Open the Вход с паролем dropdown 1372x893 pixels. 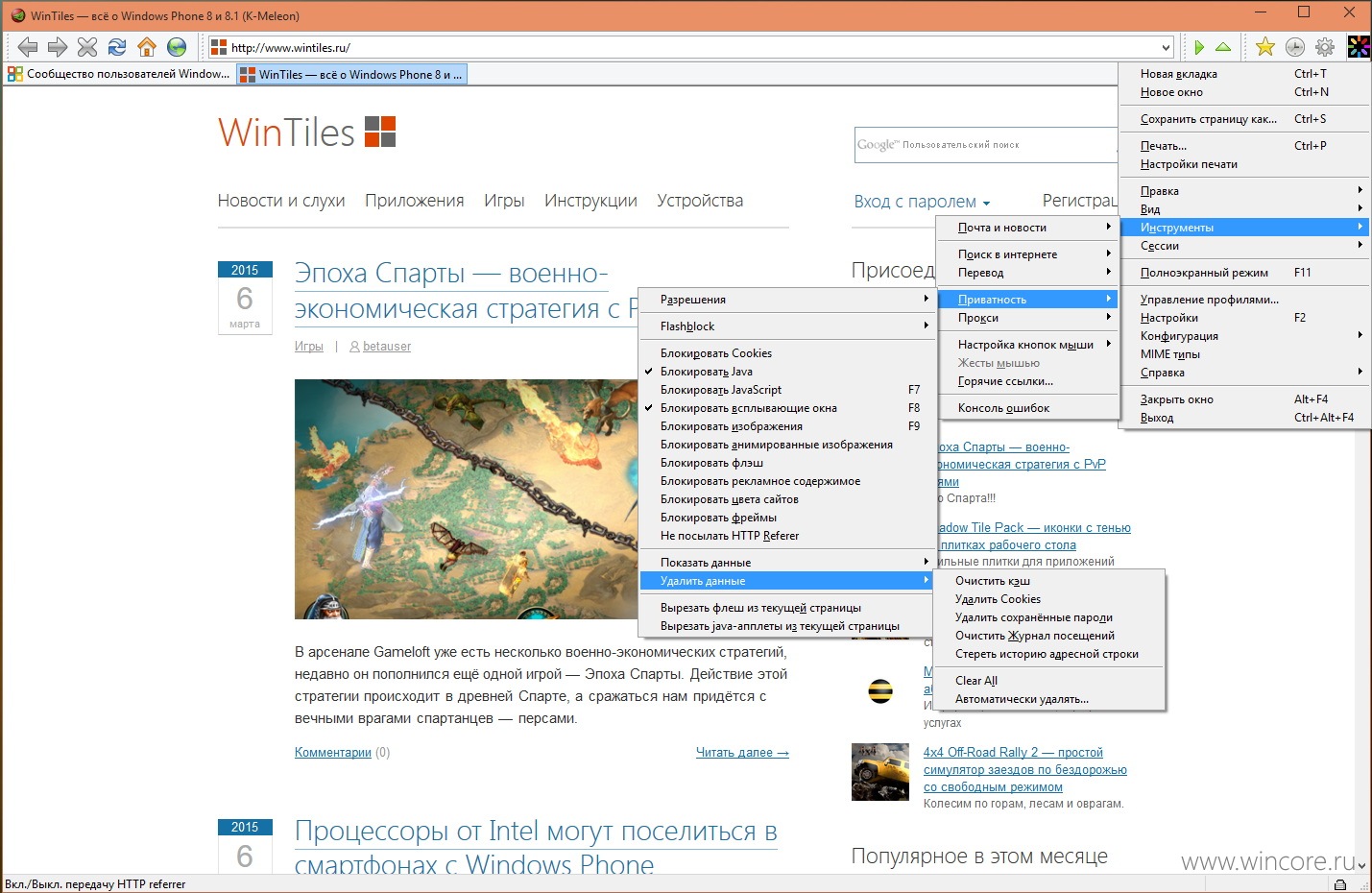922,202
